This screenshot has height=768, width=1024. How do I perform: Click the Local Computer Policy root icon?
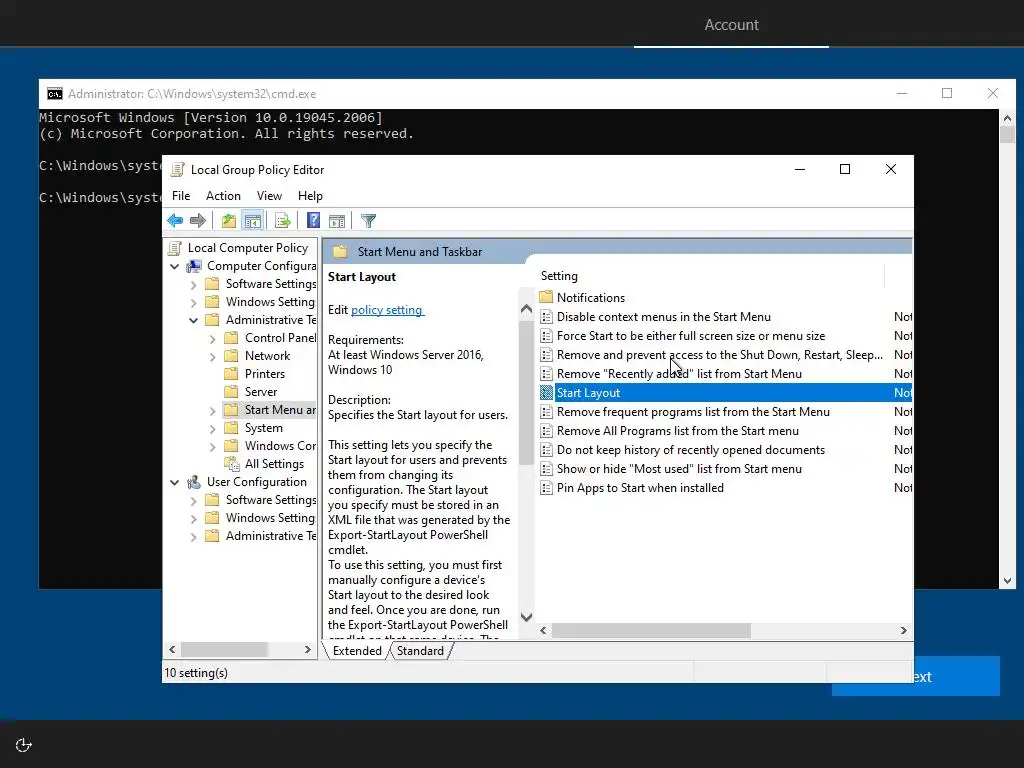175,248
